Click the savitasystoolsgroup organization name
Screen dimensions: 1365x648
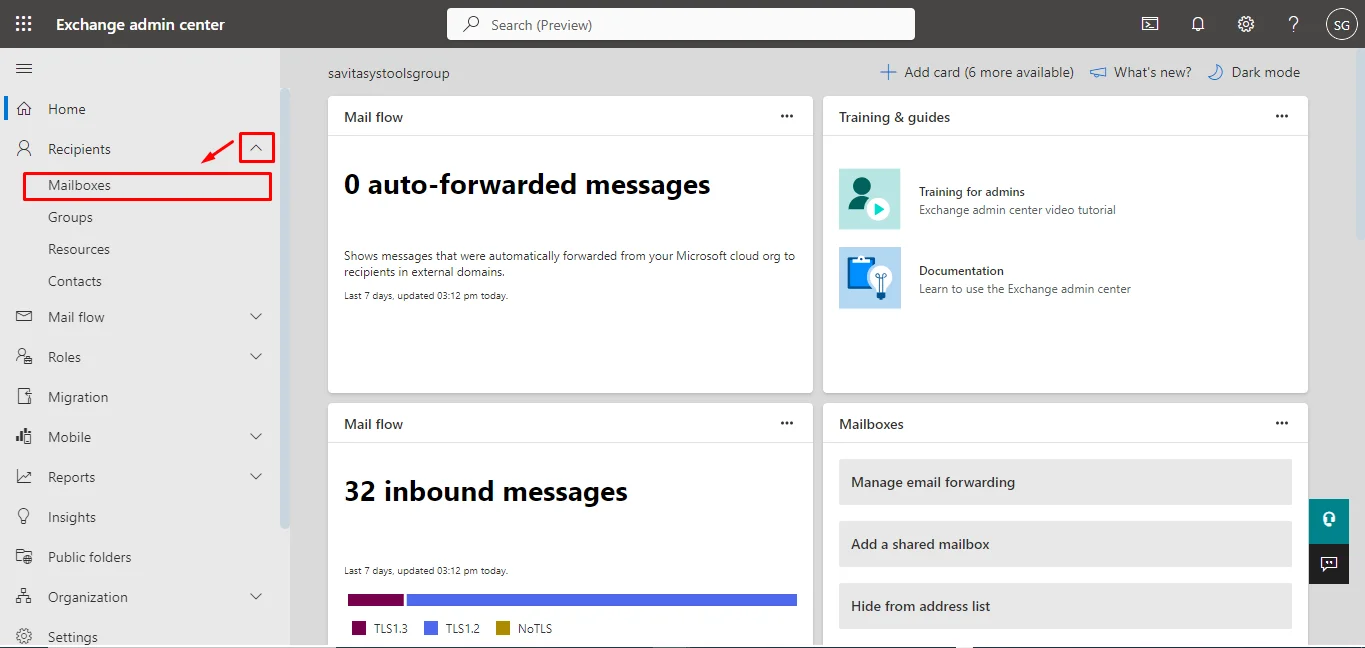click(389, 73)
